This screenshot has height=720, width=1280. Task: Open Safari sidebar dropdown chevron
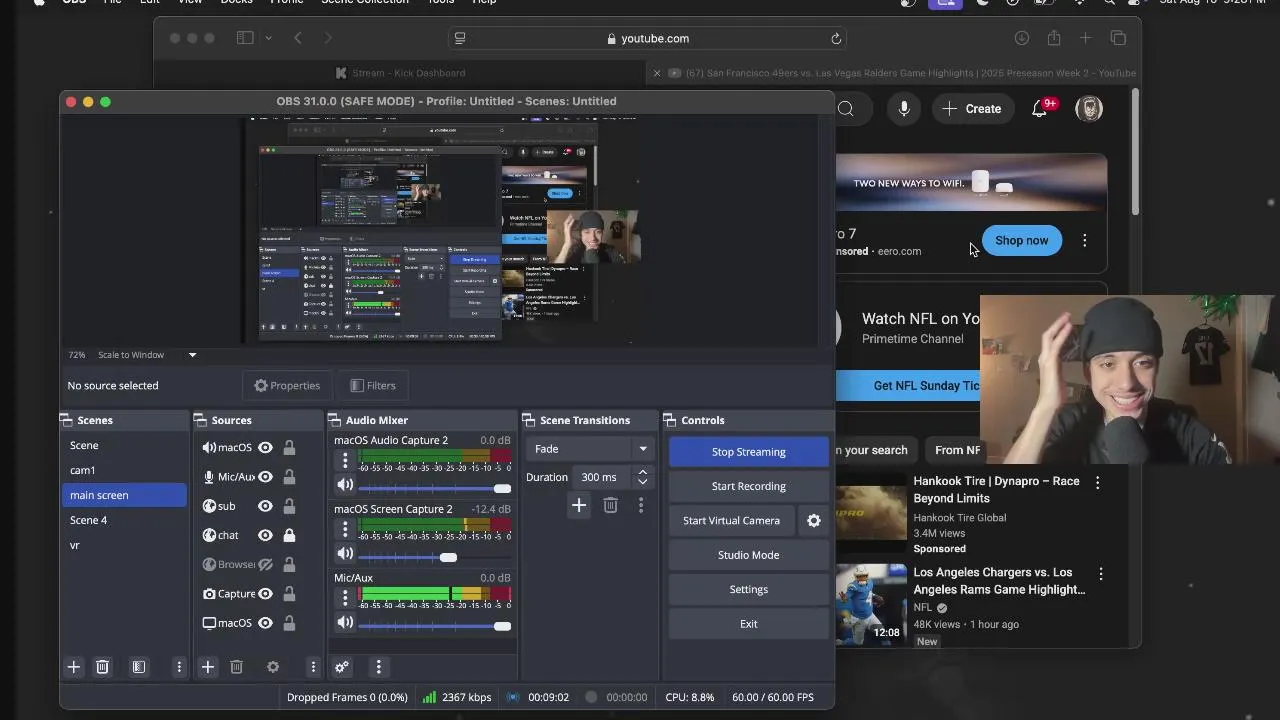(268, 38)
